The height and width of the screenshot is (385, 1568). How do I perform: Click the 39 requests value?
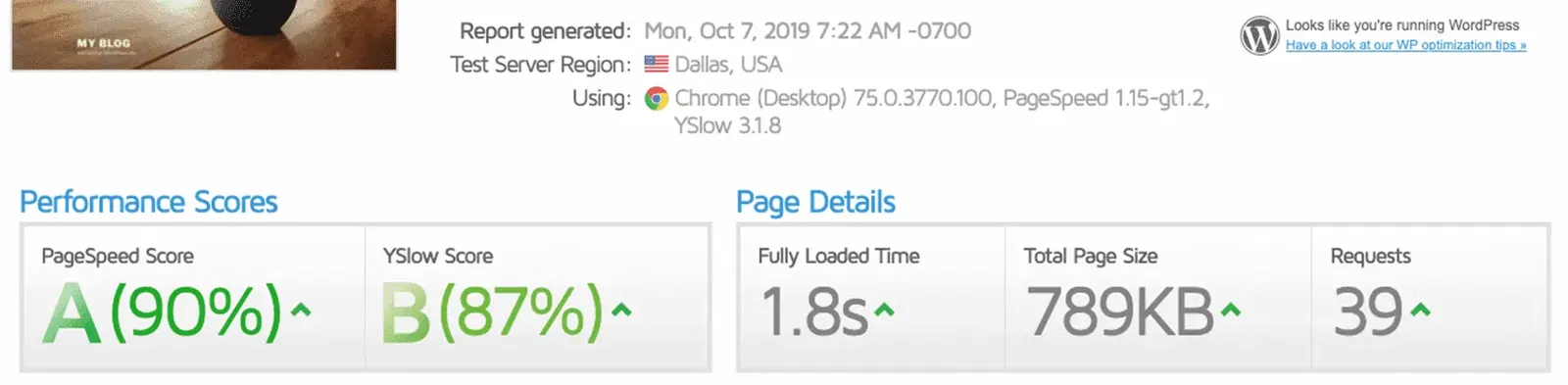(x=1368, y=313)
